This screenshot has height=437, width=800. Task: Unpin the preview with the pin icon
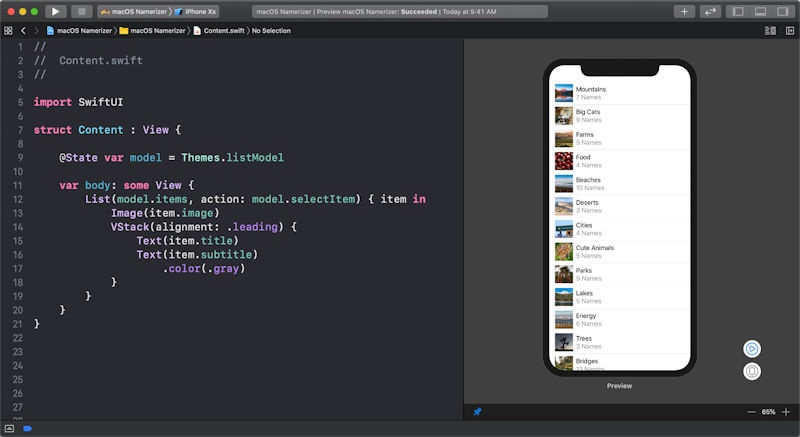click(477, 412)
